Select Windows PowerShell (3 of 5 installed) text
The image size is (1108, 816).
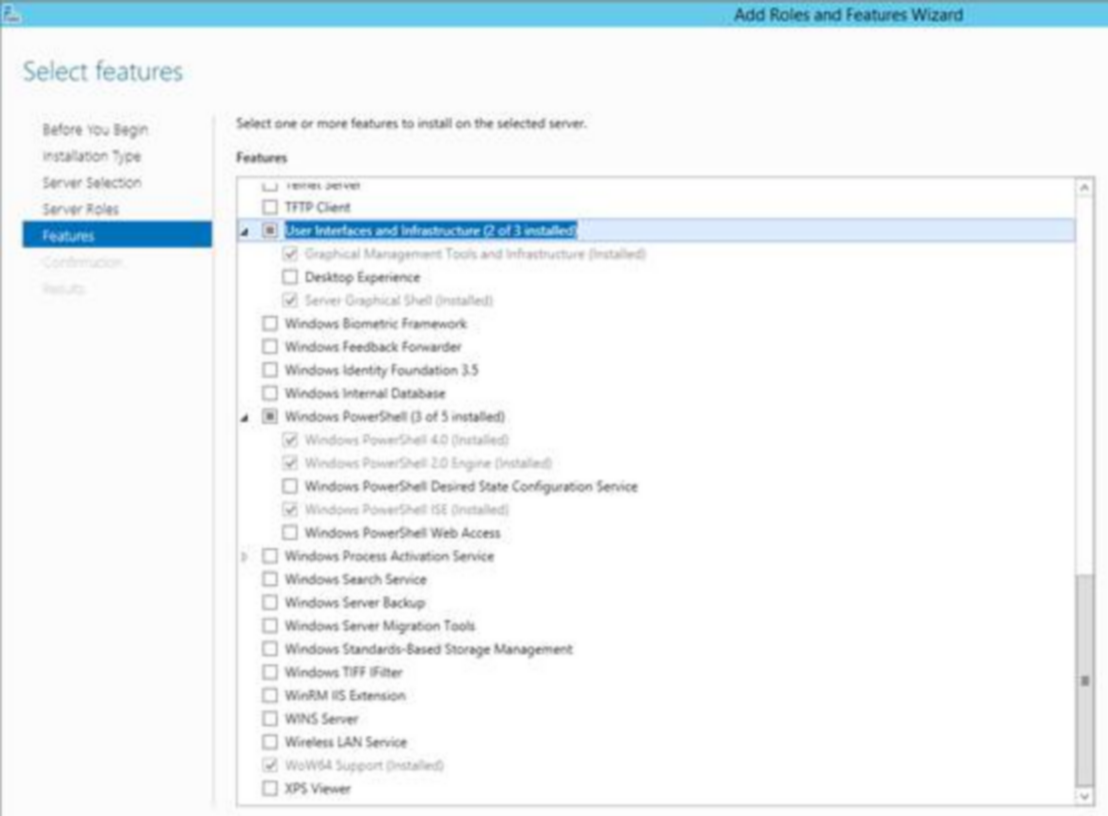pyautogui.click(x=394, y=416)
